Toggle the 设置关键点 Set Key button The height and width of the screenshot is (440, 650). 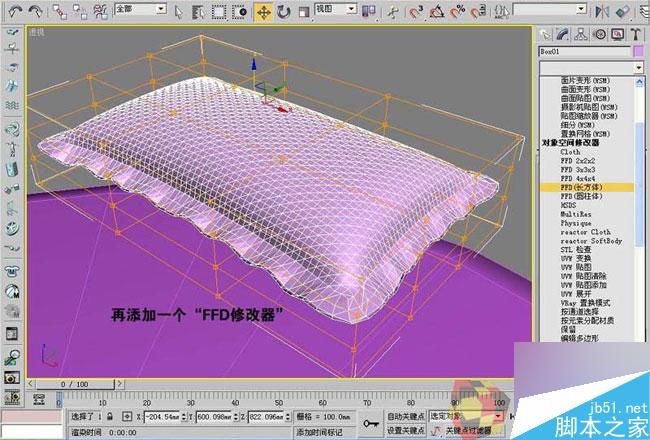(x=406, y=430)
